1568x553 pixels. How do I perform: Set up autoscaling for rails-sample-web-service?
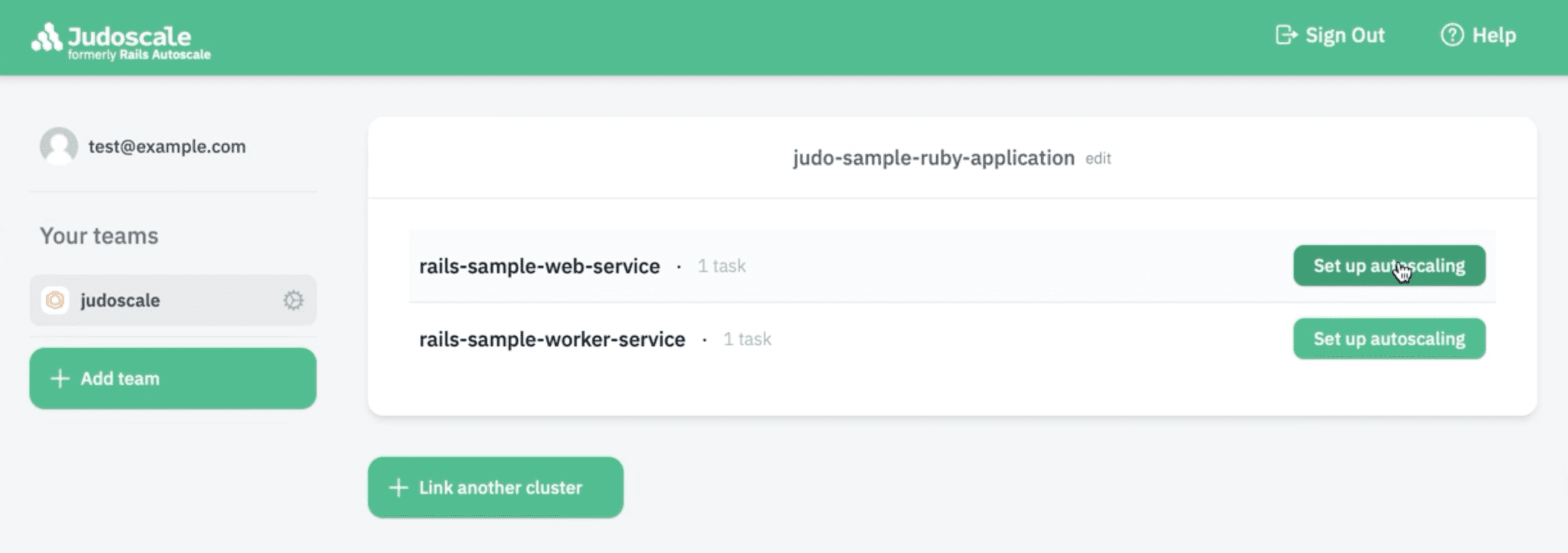tap(1389, 266)
